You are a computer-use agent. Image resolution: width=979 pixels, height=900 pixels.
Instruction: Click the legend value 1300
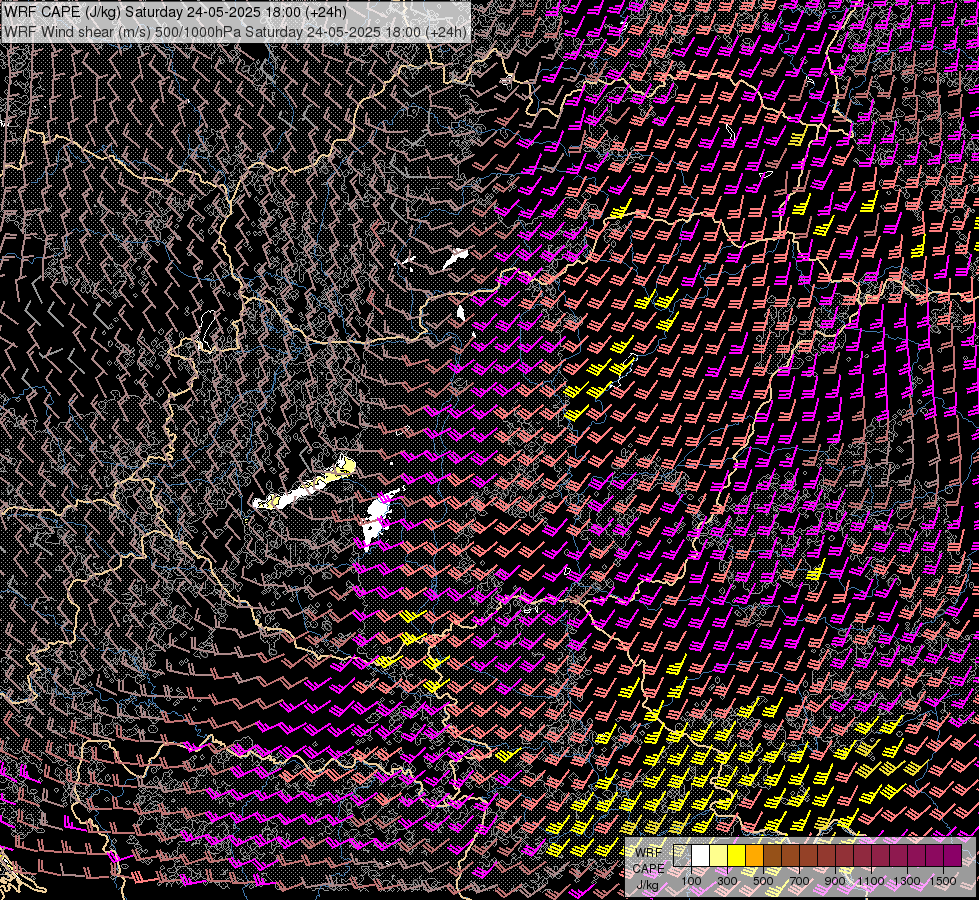pos(907,881)
